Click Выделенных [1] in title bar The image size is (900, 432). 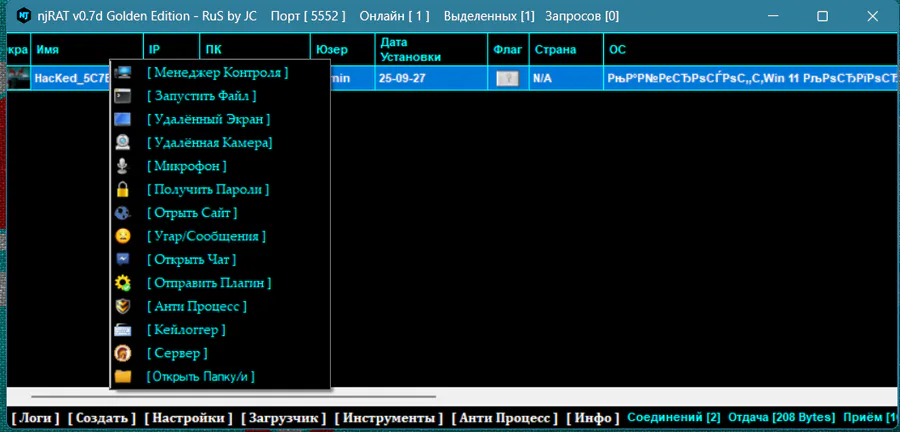[x=489, y=16]
